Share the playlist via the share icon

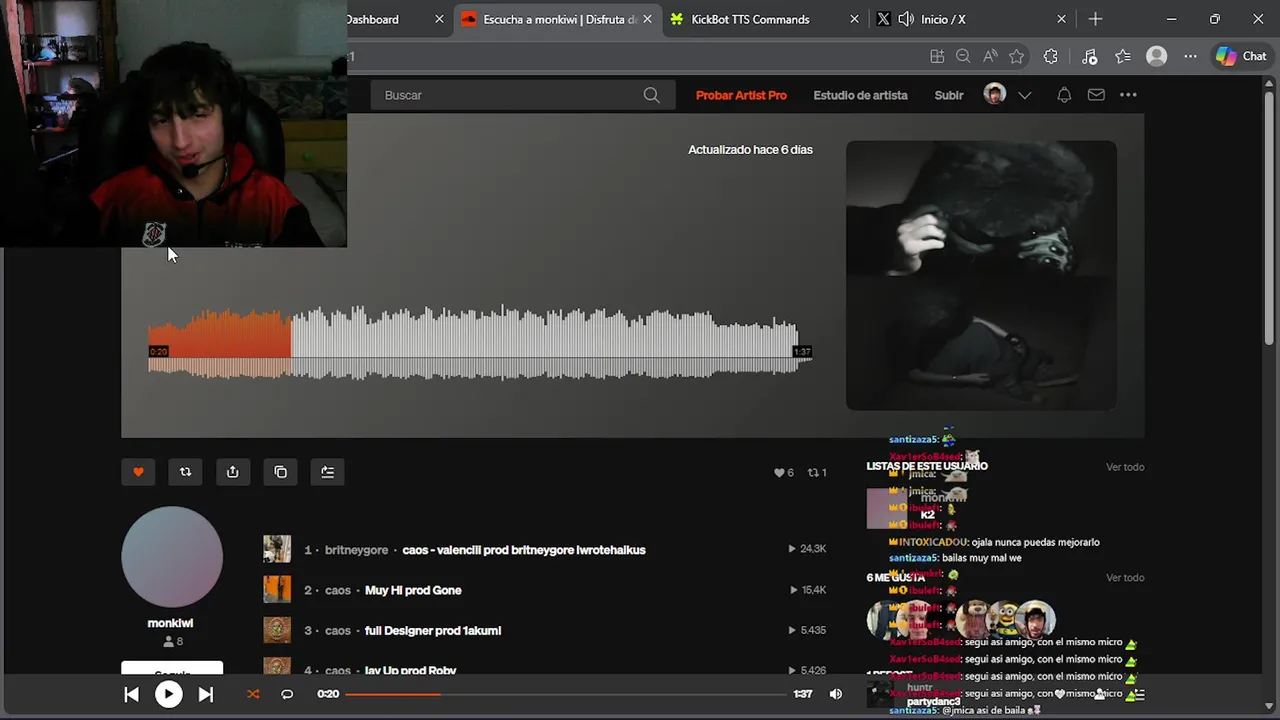233,472
